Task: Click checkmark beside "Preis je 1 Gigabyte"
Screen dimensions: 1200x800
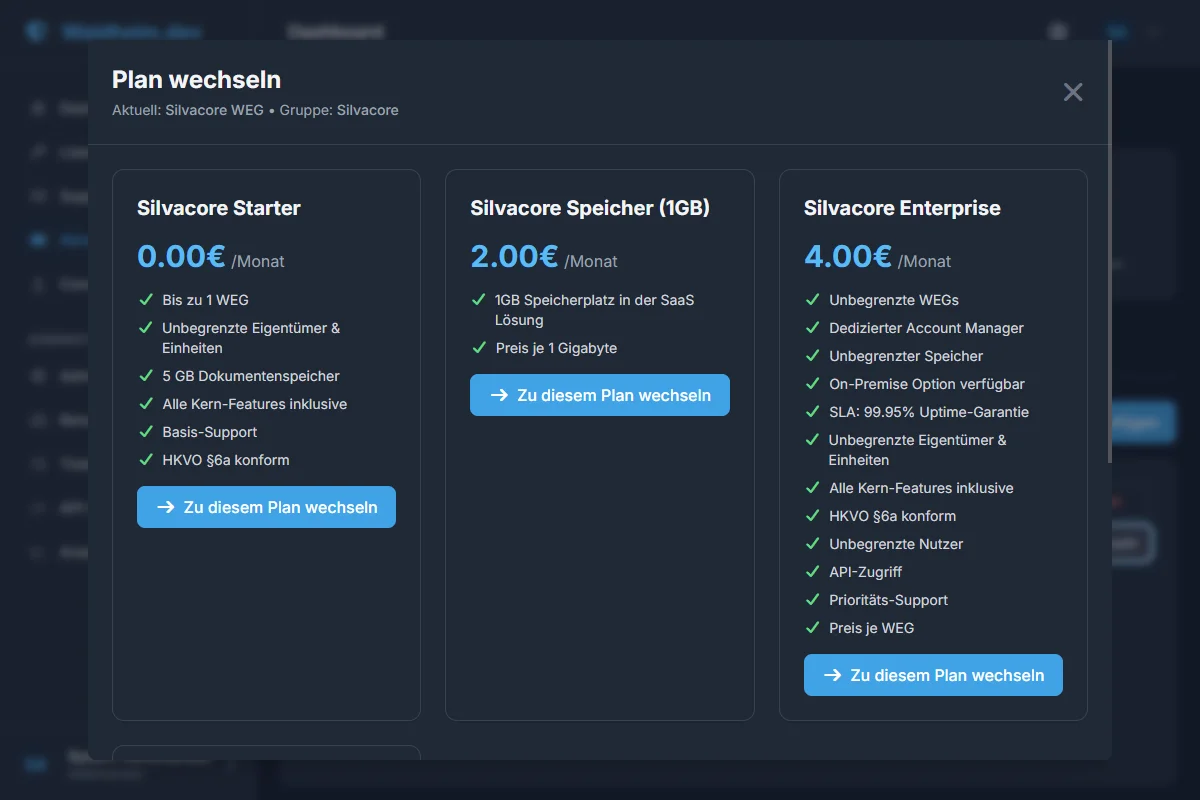Action: (x=479, y=348)
